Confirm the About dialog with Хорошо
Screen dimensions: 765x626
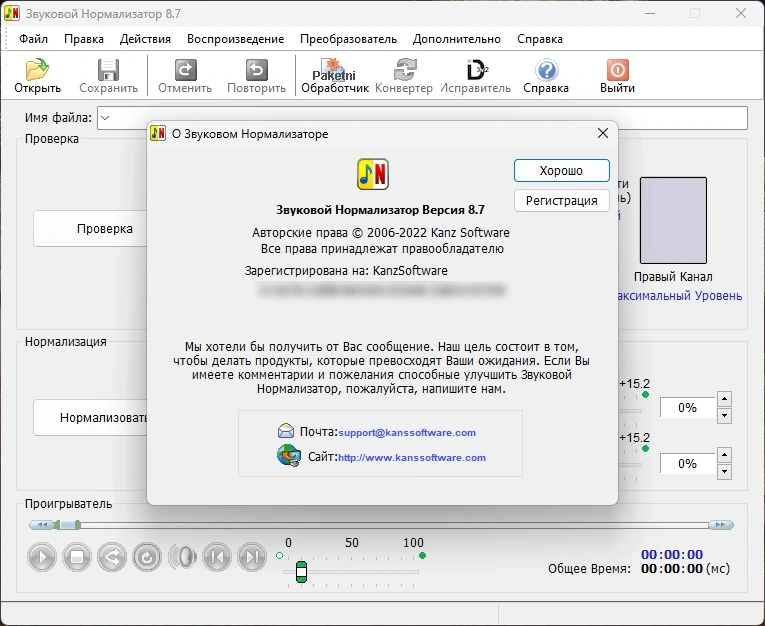(562, 170)
